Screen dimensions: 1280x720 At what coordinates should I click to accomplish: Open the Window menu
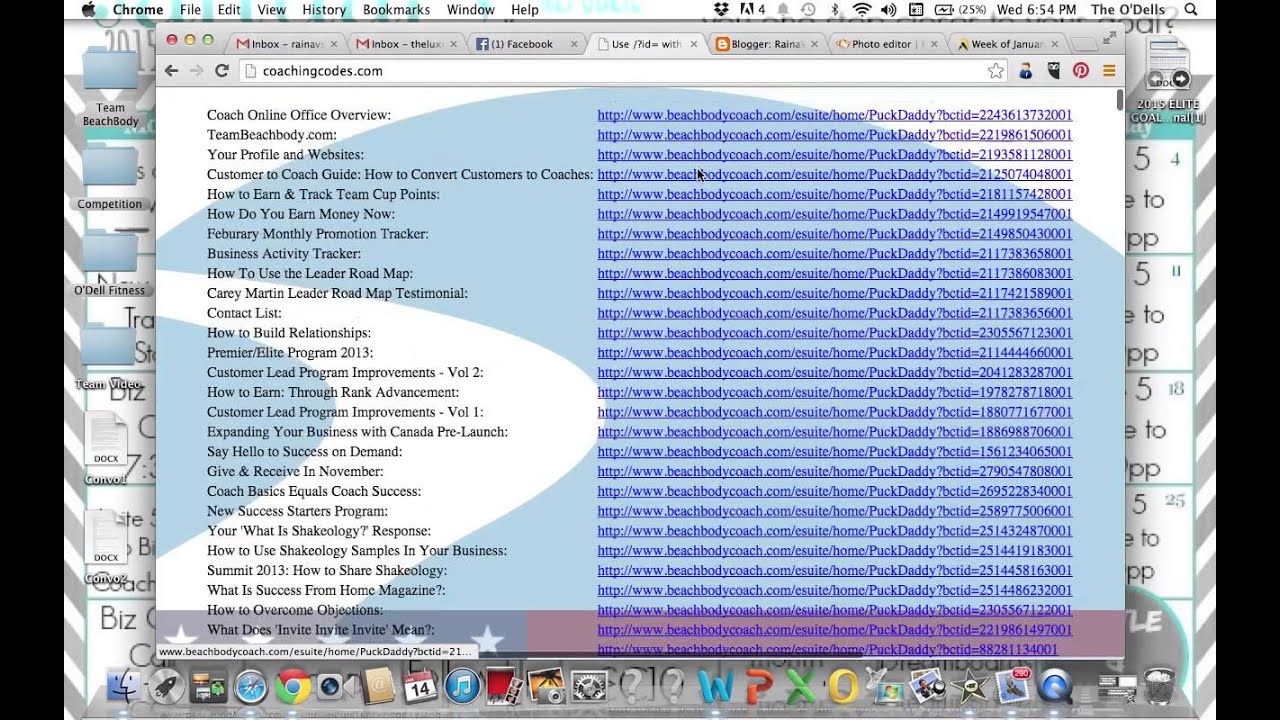[x=470, y=10]
